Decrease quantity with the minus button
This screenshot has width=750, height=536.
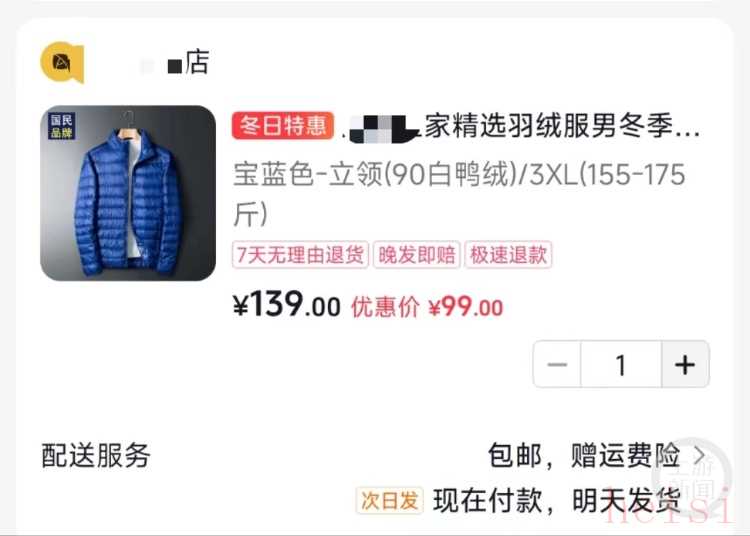pos(557,365)
